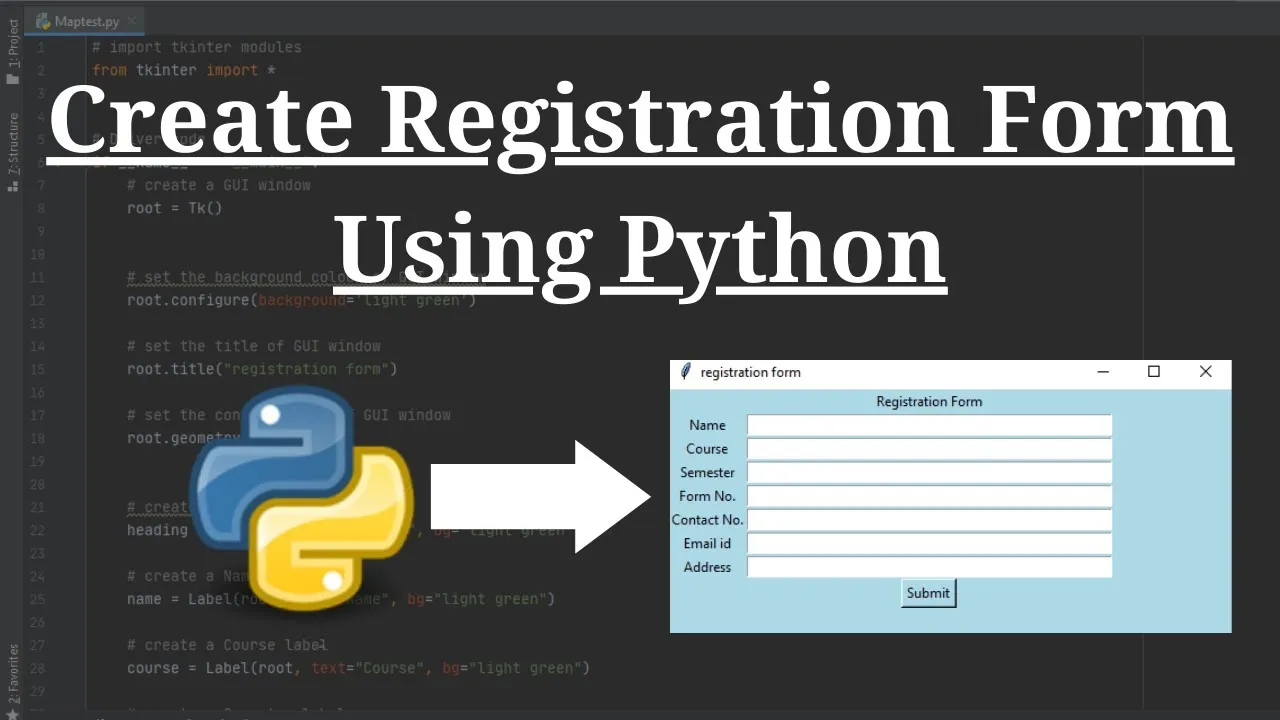Select the Maptest.py editor tab
Image resolution: width=1280 pixels, height=720 pixels.
[x=85, y=20]
